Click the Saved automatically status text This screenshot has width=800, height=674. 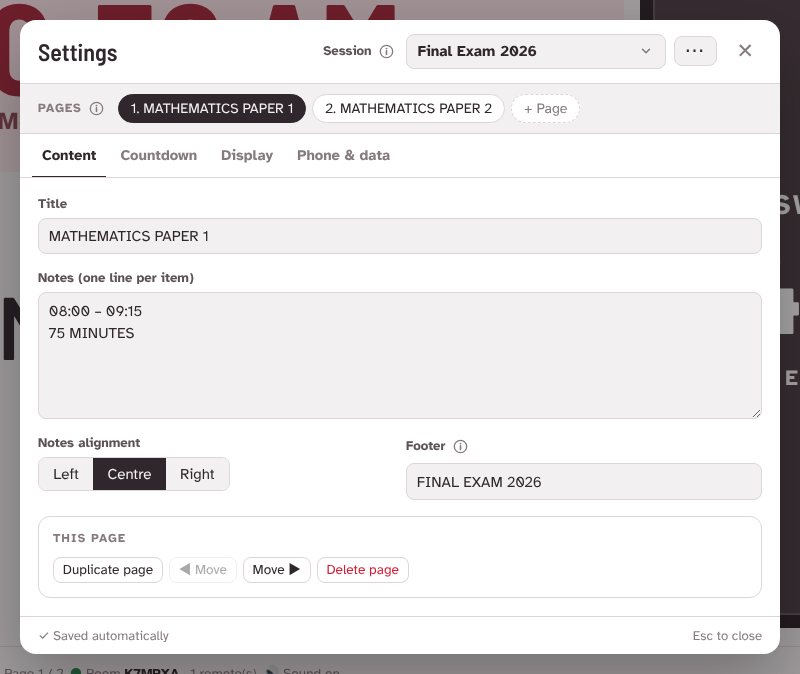click(104, 636)
